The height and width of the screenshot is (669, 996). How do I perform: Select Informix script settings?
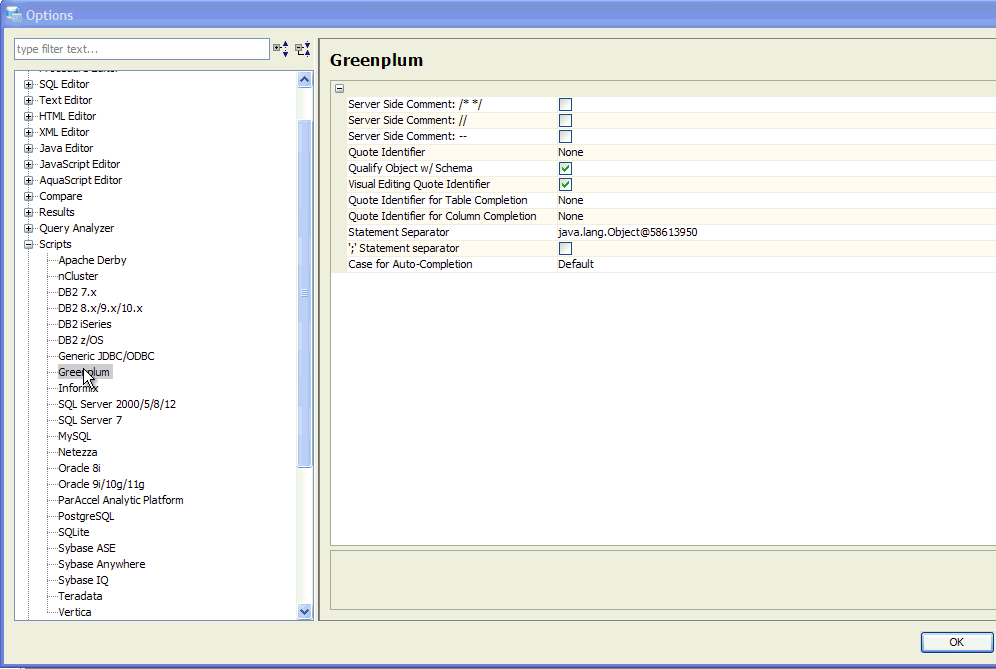(78, 388)
